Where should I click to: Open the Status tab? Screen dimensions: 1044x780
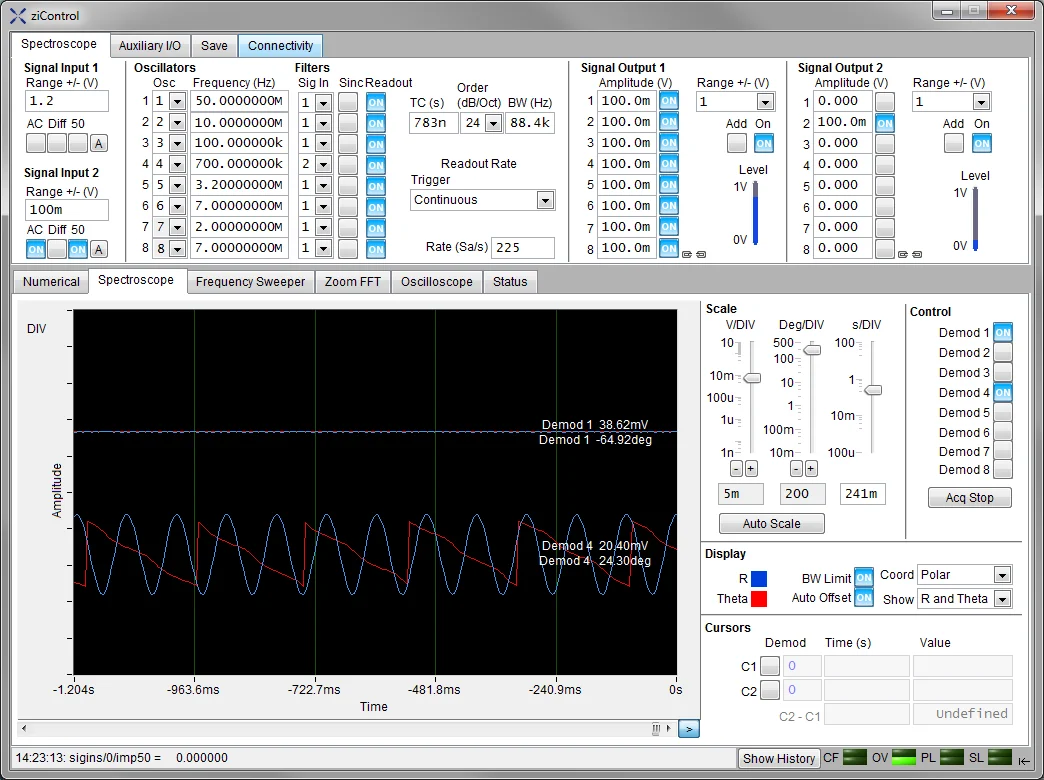point(510,281)
